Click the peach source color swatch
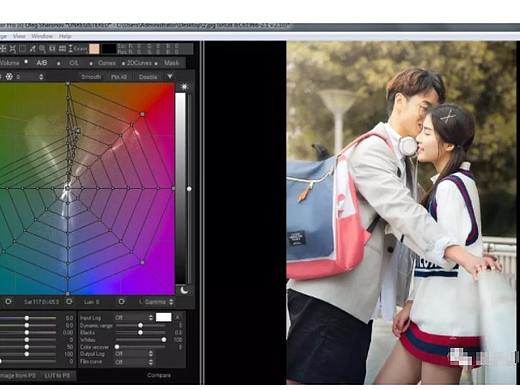Screen dimensions: 520x390 (94, 49)
